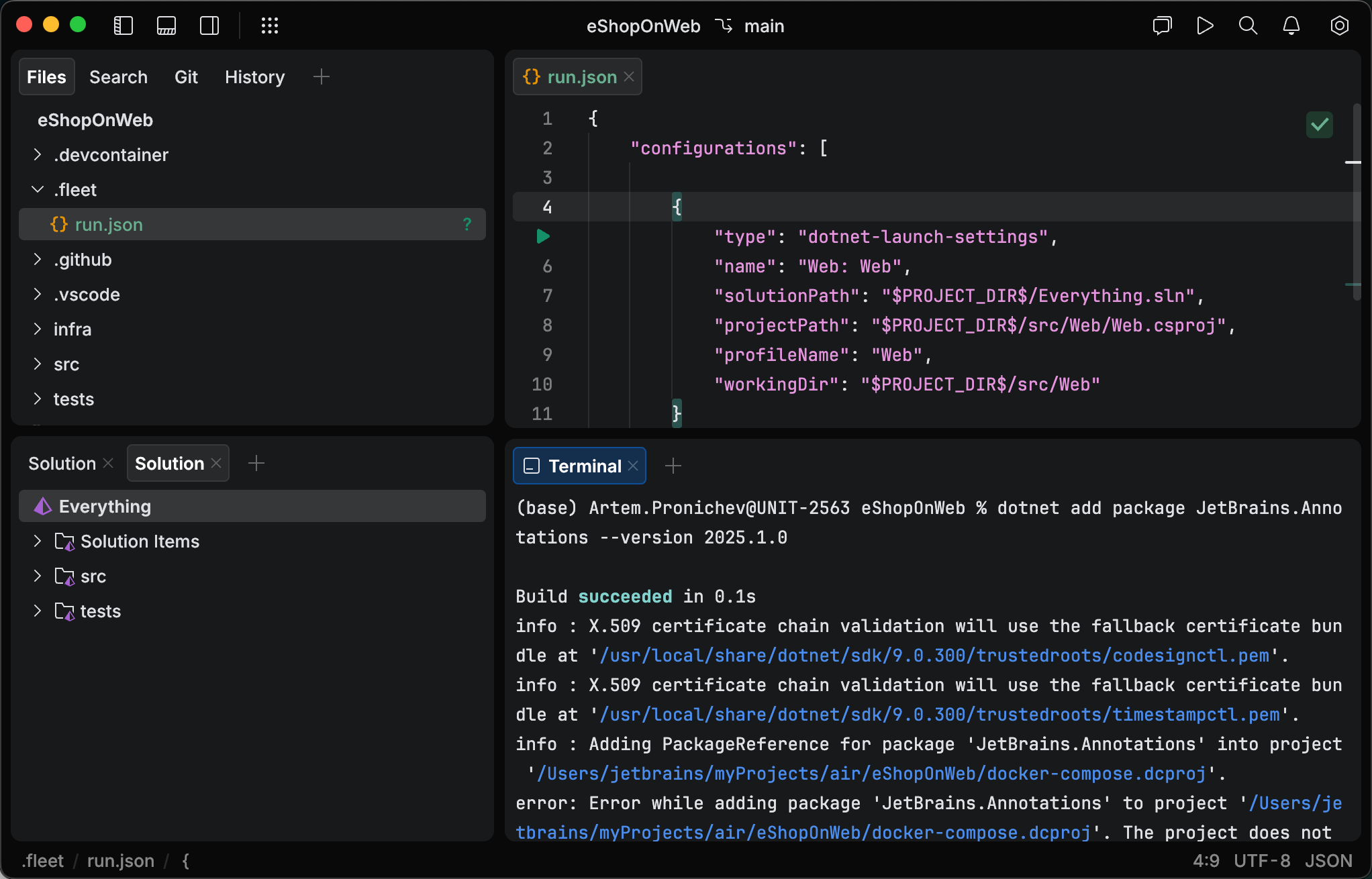Click green inspection checkmark in editor
Viewport: 1372px width, 879px height.
point(1319,125)
